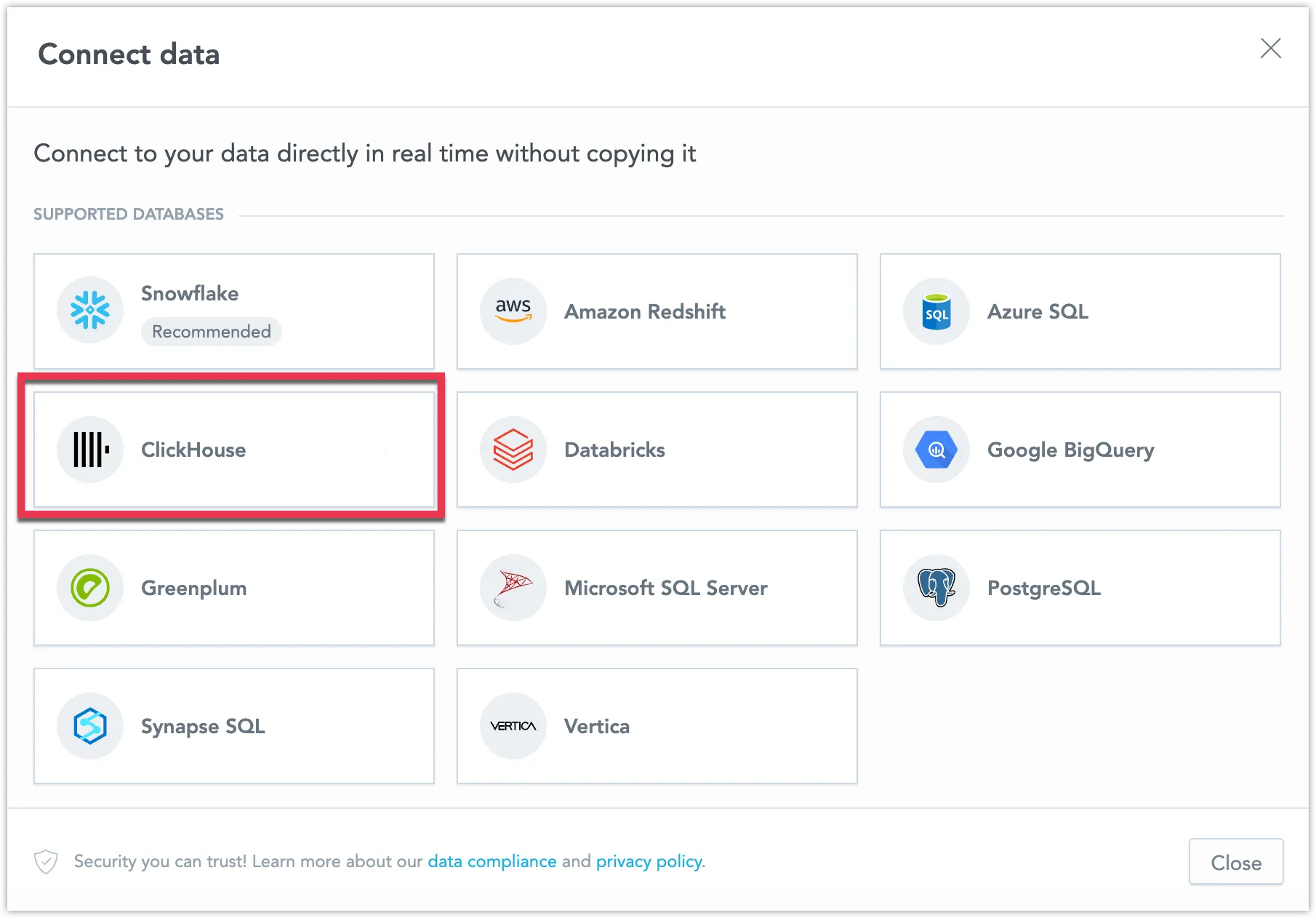Choose the Snowflake database tile
Screen dimensions: 1316x918
pyautogui.click(x=233, y=311)
